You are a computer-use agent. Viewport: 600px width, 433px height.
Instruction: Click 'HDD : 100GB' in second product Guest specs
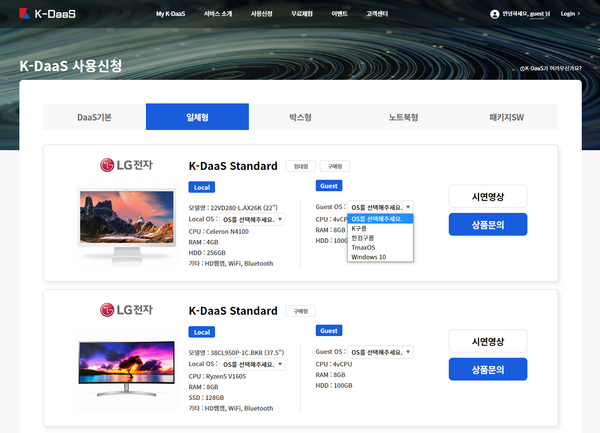point(334,386)
